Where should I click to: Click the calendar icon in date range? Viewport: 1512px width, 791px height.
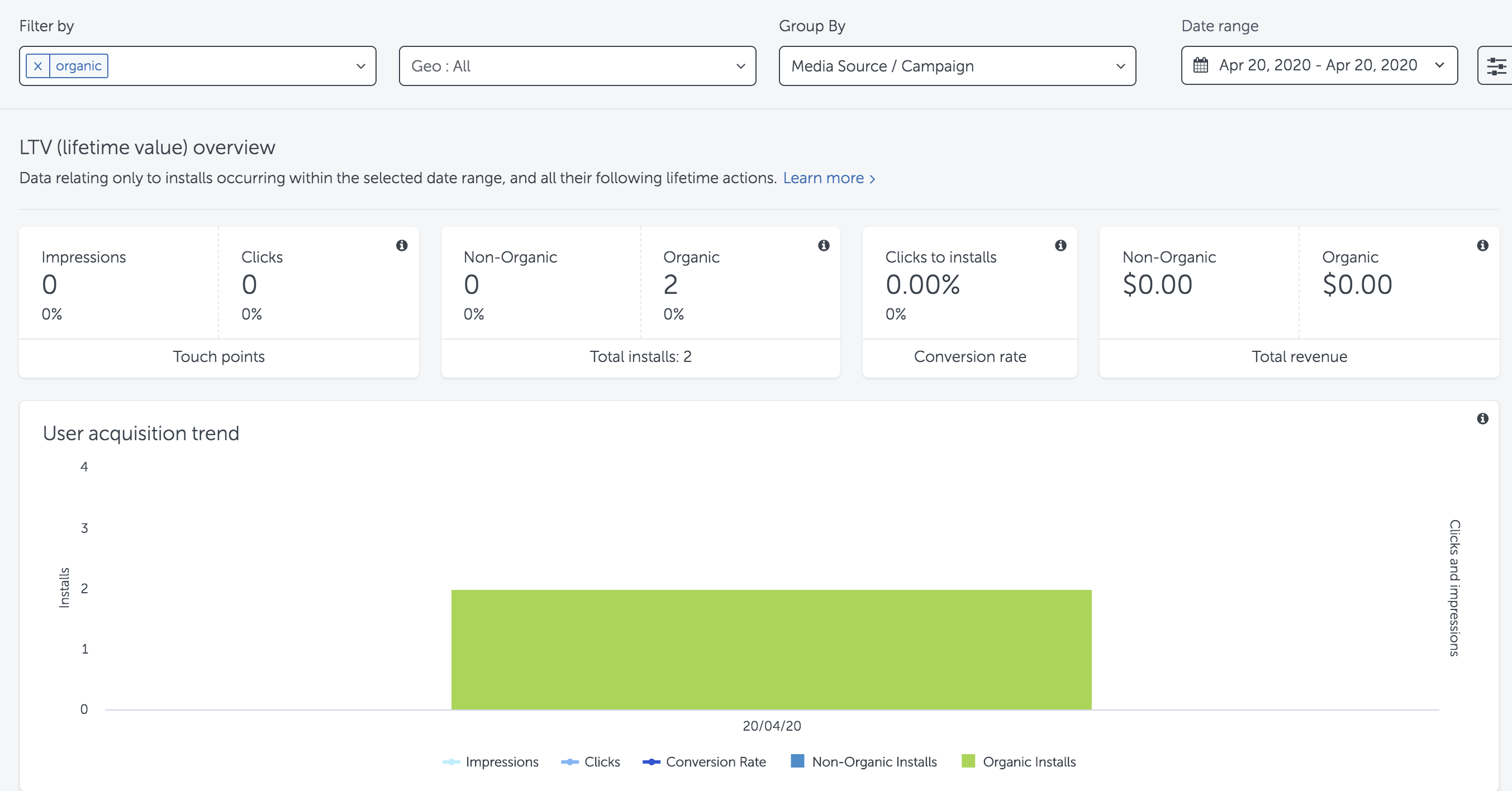pos(1200,65)
